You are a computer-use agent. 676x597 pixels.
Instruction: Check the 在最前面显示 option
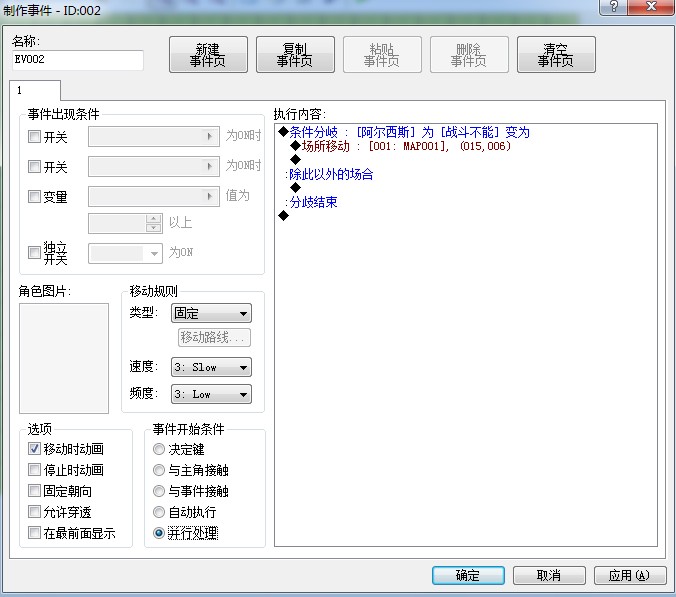click(34, 533)
